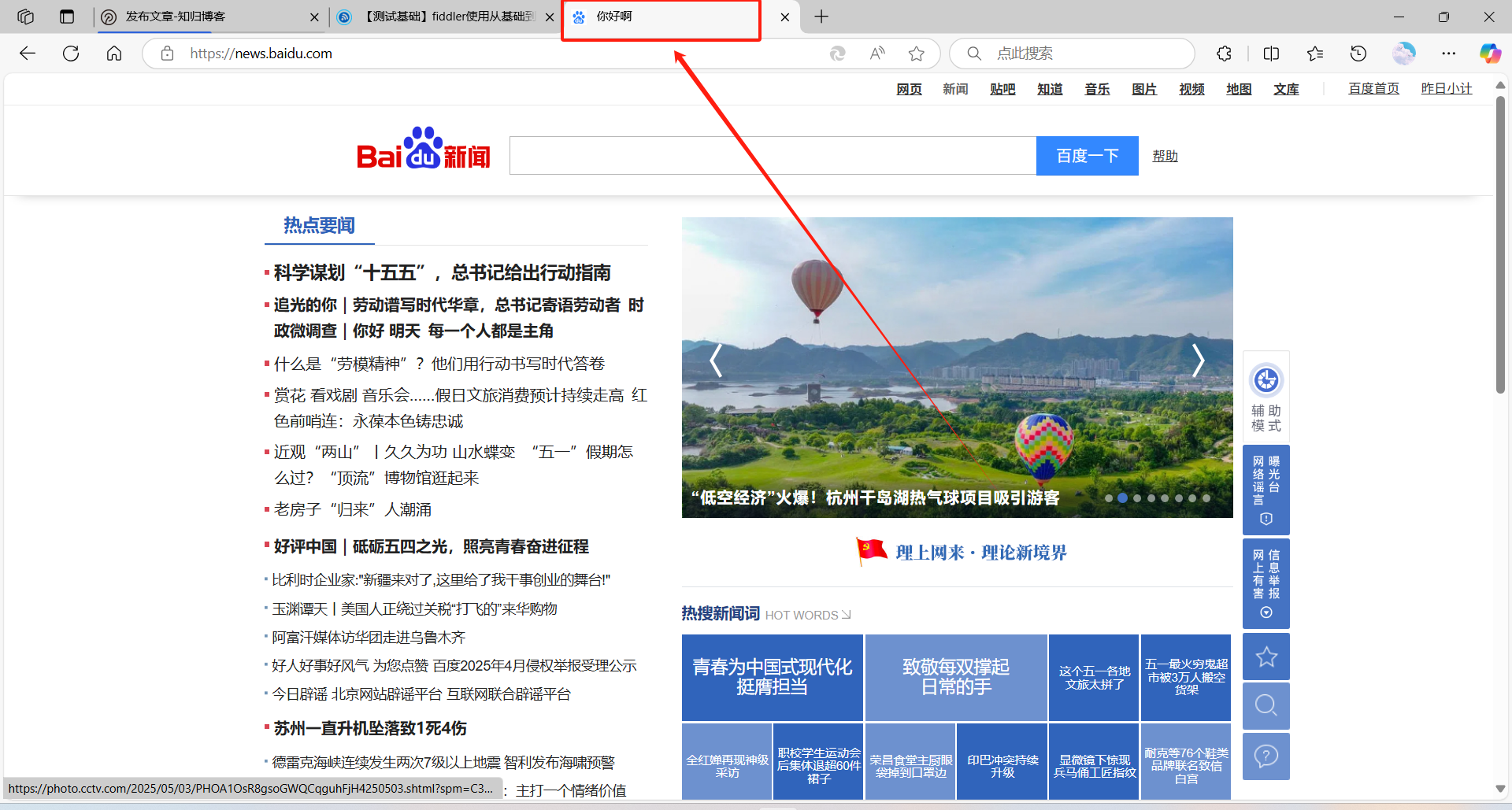
Task: Open the favorites list icon
Action: pos(1314,54)
